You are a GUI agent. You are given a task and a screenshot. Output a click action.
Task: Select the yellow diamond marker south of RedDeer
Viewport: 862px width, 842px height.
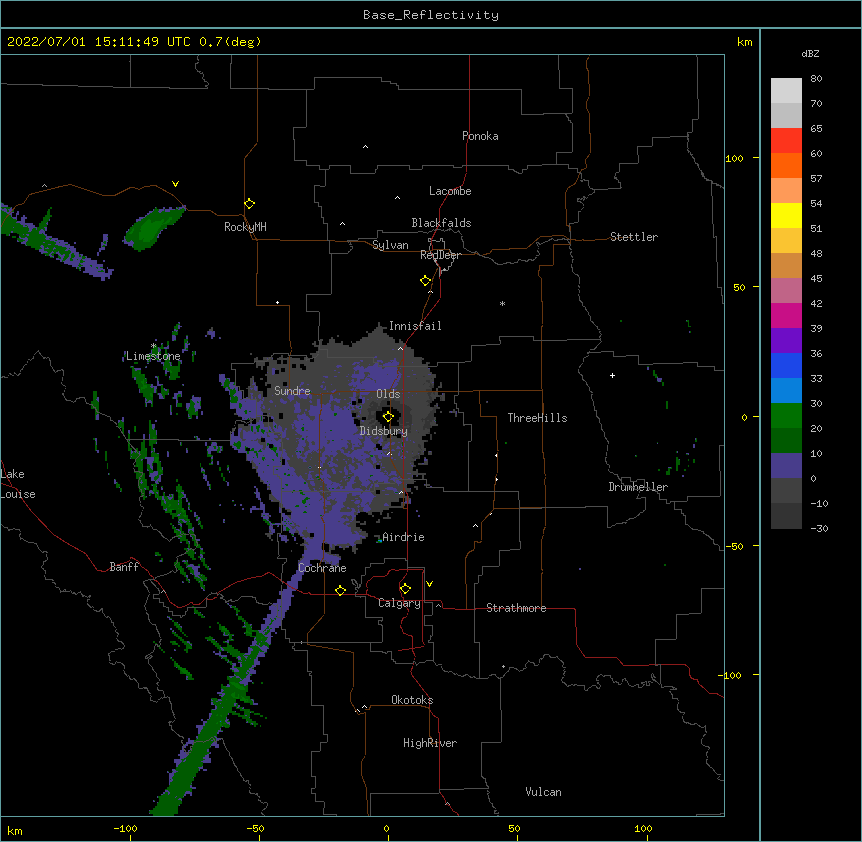click(425, 281)
